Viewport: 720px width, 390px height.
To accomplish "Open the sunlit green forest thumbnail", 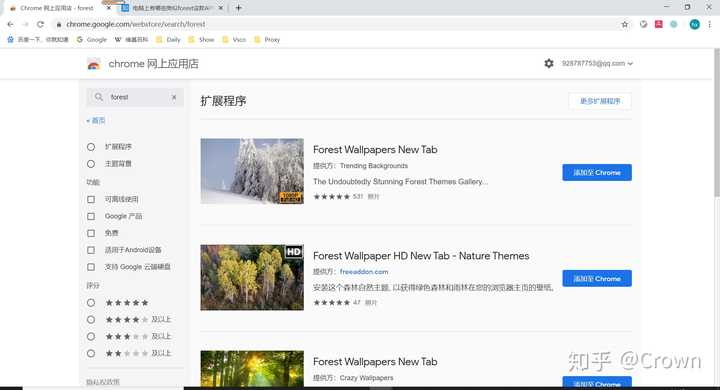I will click(252, 369).
